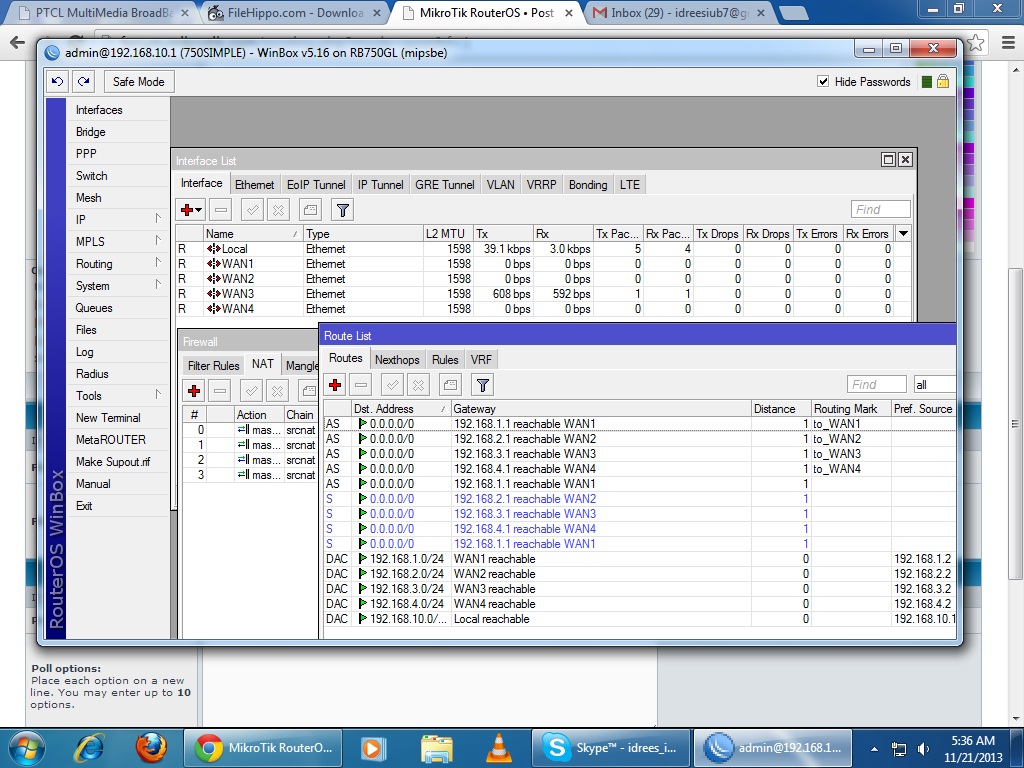Viewport: 1024px width, 768px height.
Task: Switch to the Nexthops tab
Action: click(x=397, y=359)
